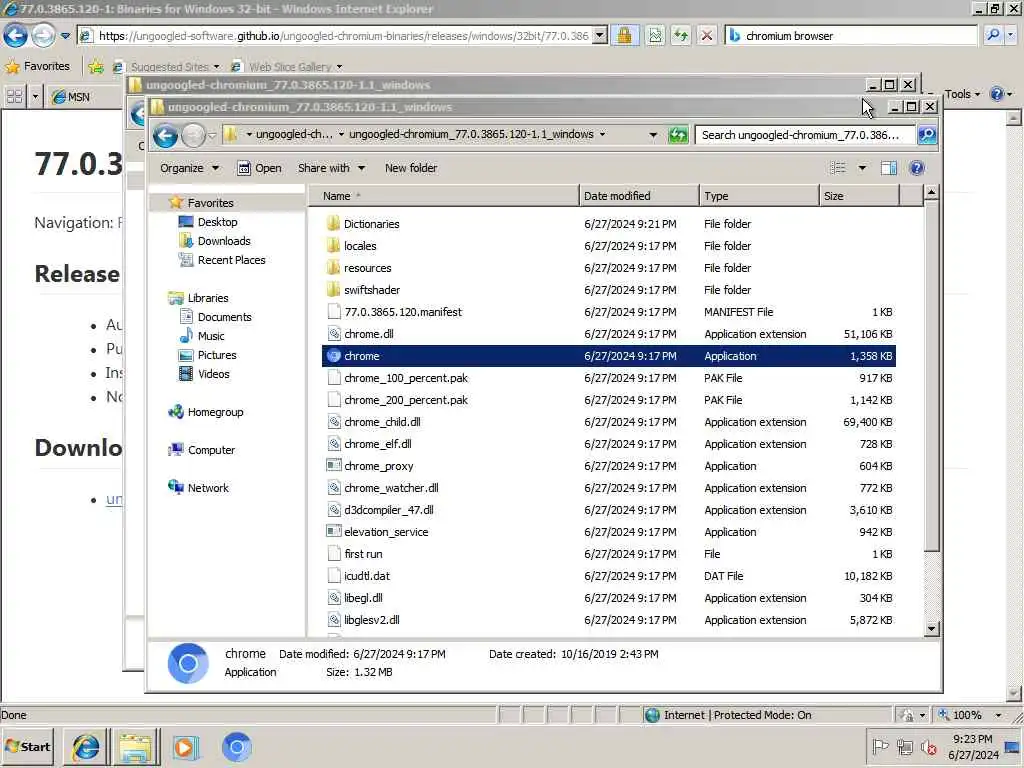Expand the Explorer address bar history dropdown
The image size is (1024, 768).
coord(652,135)
